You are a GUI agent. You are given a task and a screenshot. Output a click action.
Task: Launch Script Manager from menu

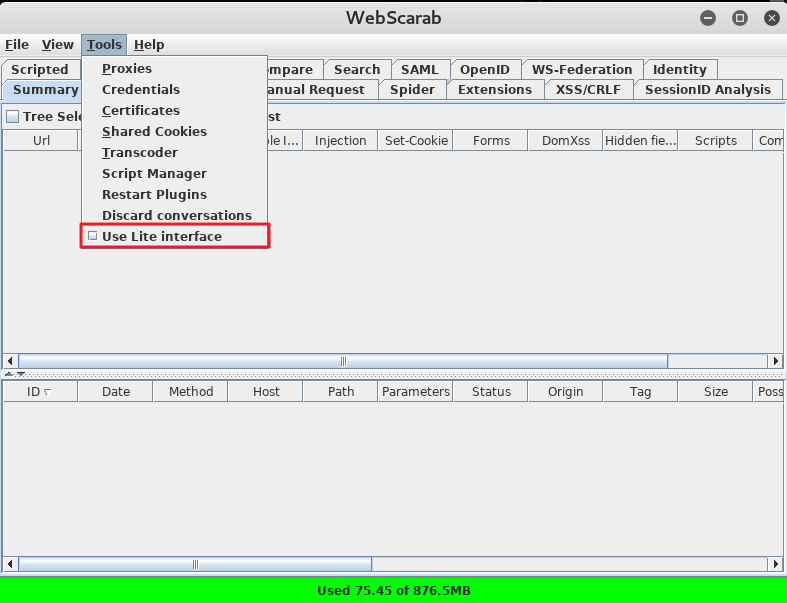coord(174,174)
